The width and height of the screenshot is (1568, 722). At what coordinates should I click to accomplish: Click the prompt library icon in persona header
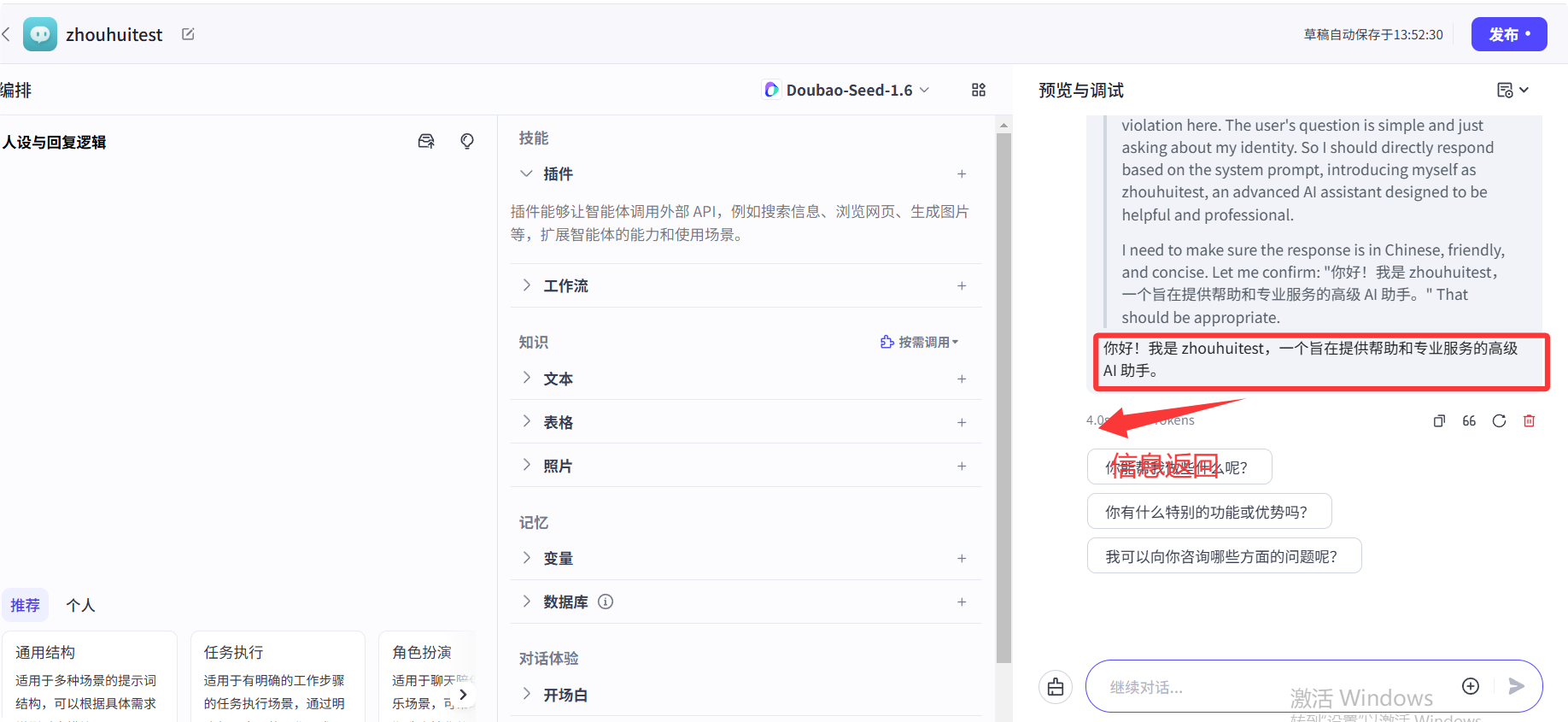coord(426,142)
